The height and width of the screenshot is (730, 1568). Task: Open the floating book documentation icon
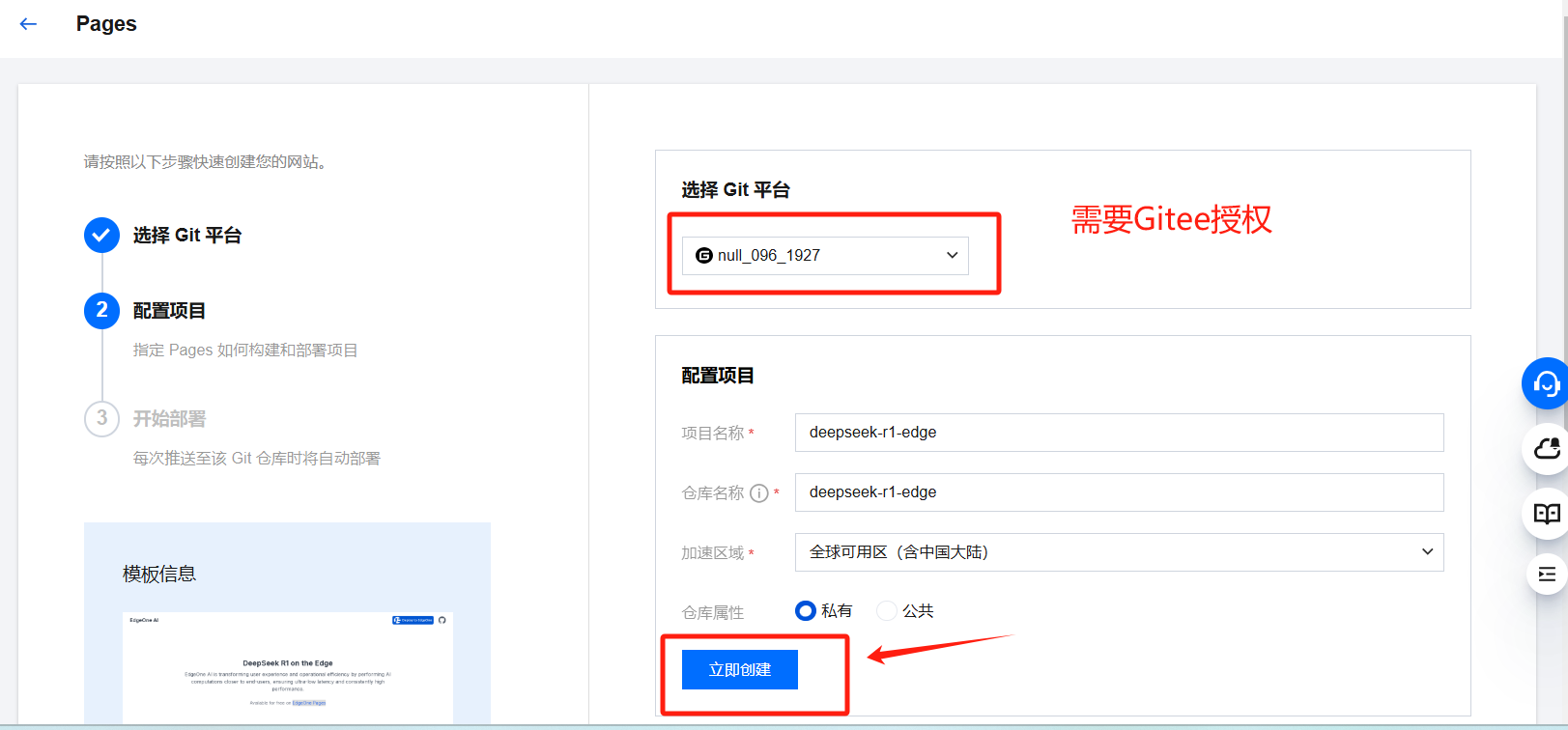coord(1546,514)
